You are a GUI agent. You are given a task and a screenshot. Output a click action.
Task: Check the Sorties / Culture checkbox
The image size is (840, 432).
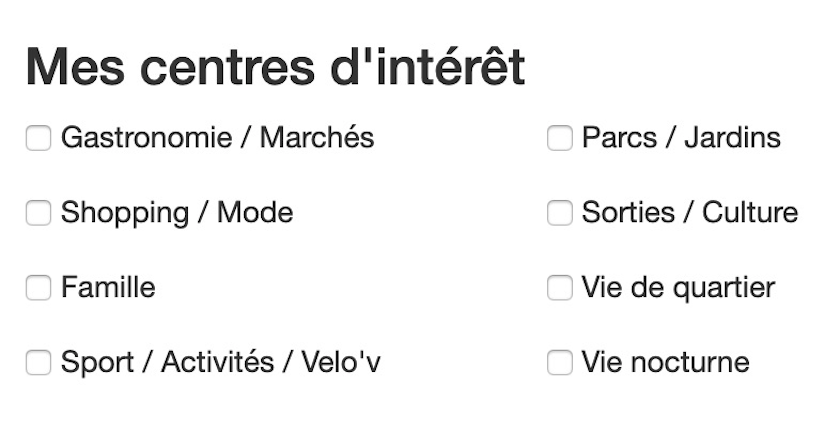[x=560, y=213]
